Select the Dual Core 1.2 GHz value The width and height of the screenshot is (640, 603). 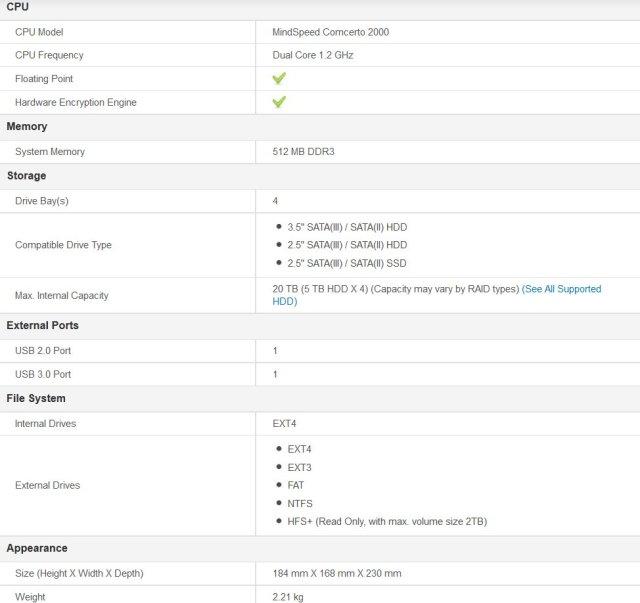pos(313,55)
